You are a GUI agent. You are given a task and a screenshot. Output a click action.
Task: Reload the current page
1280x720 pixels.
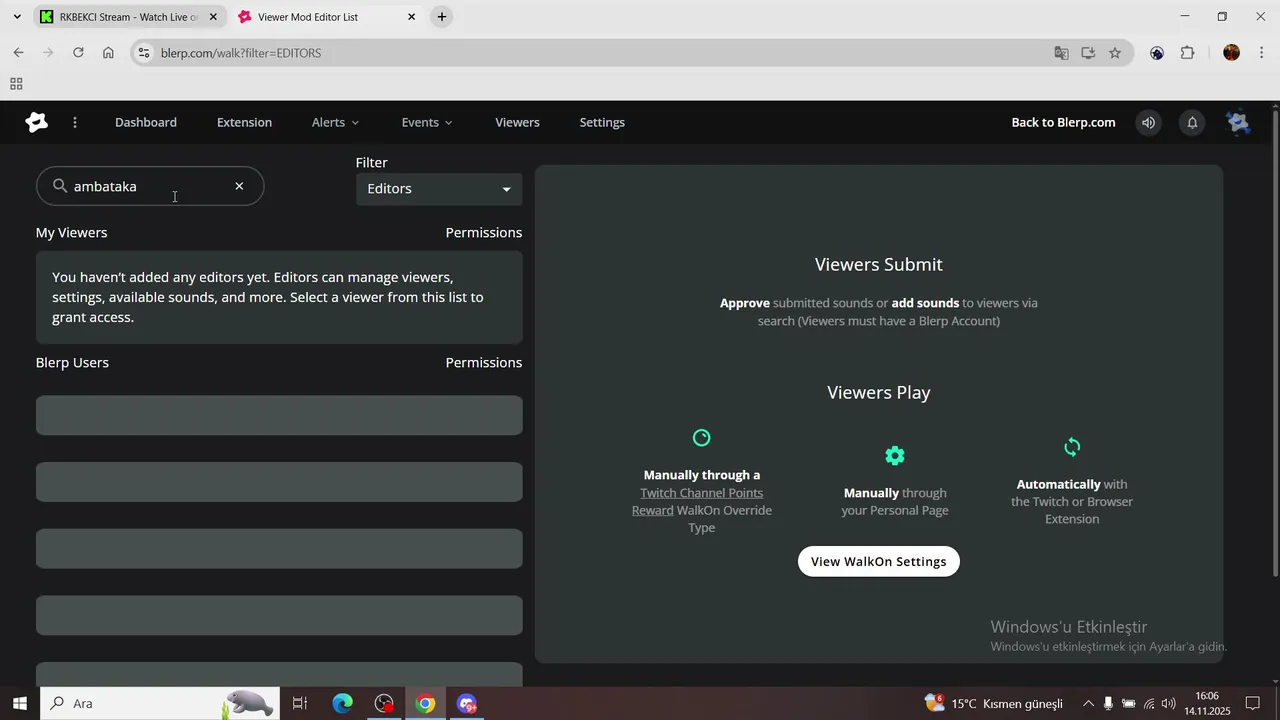coord(78,52)
